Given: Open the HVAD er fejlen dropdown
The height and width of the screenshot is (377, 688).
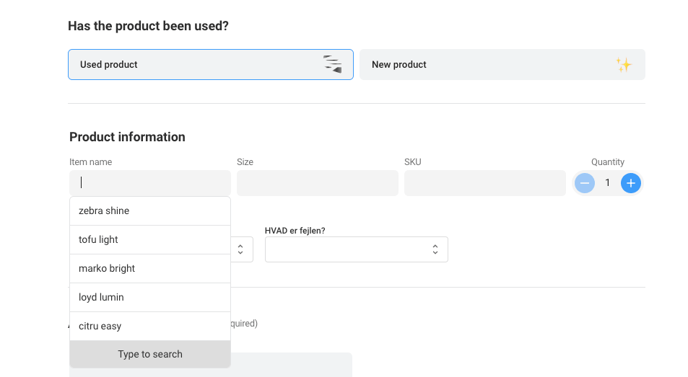Looking at the screenshot, I should pos(356,249).
